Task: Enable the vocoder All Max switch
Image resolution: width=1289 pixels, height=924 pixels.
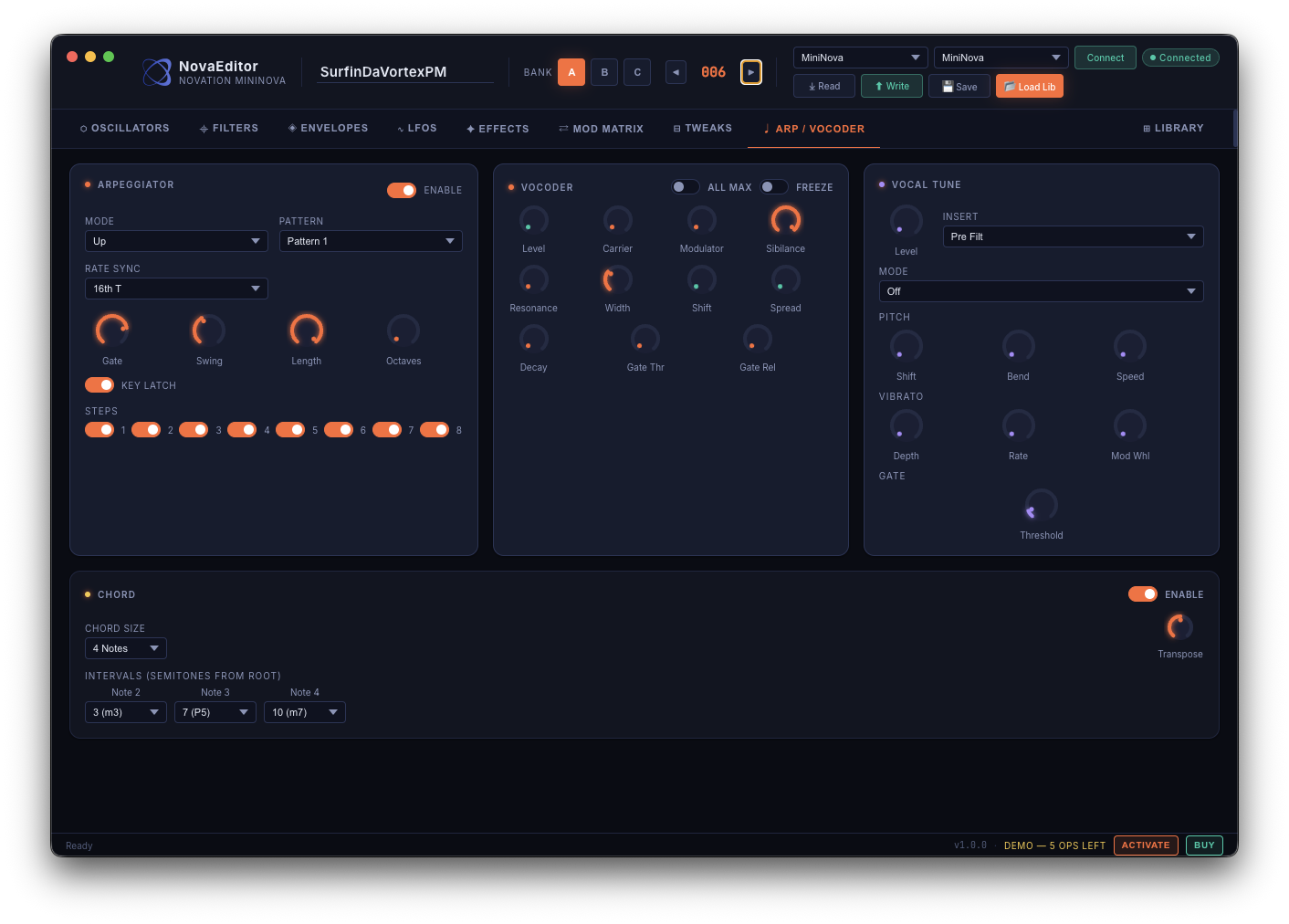Action: tap(686, 187)
